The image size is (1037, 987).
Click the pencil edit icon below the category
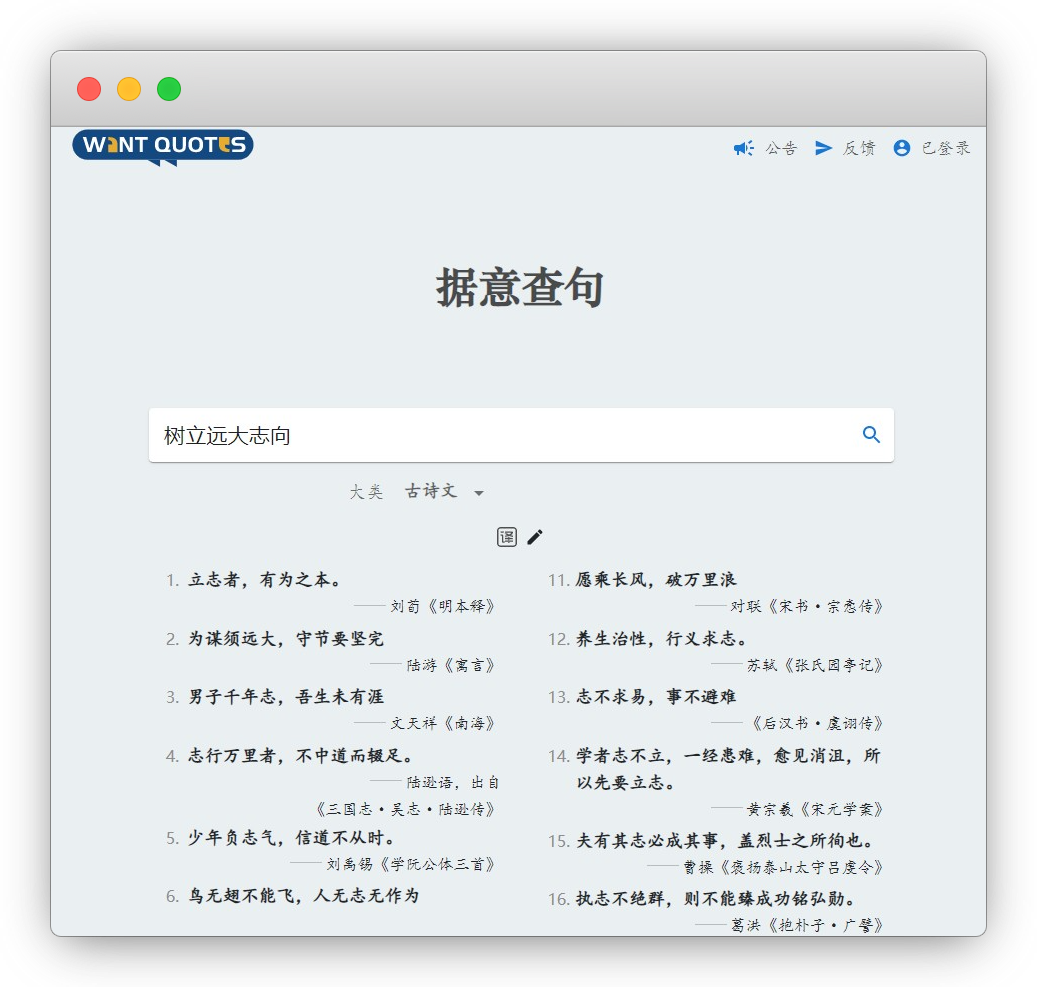tap(534, 537)
